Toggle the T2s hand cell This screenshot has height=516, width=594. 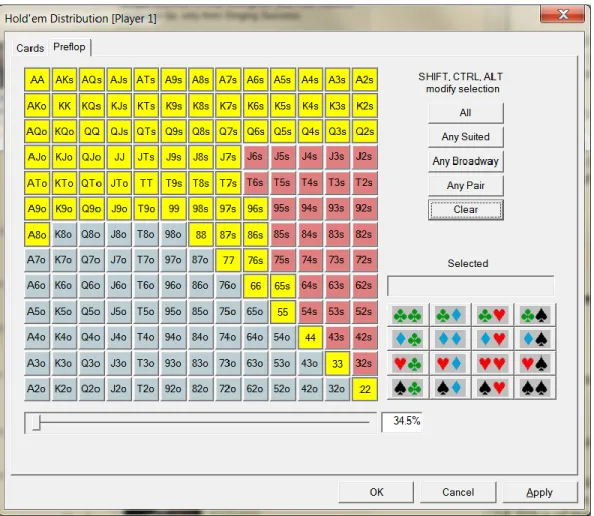364,183
